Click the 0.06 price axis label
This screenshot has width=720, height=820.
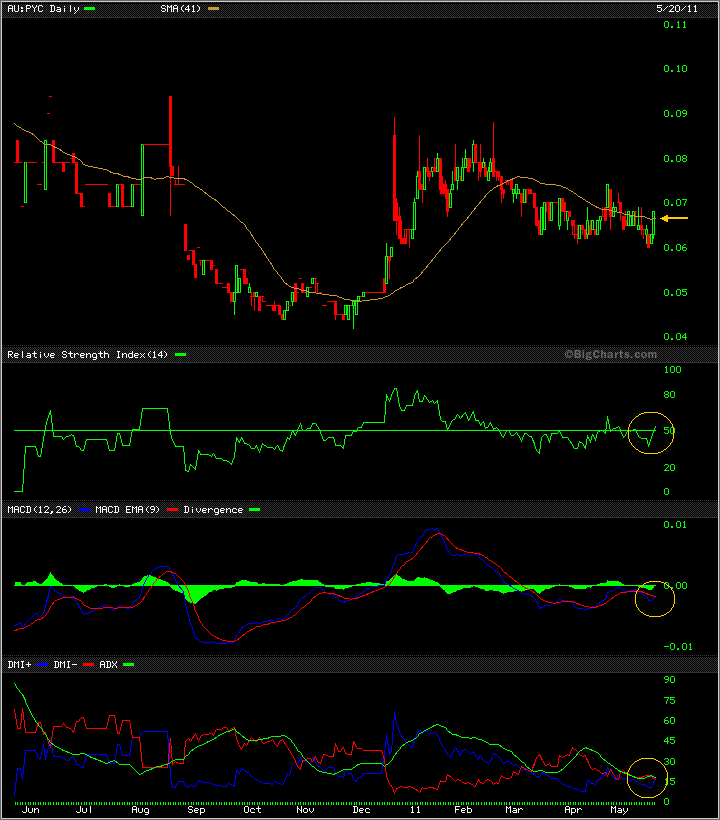click(675, 247)
